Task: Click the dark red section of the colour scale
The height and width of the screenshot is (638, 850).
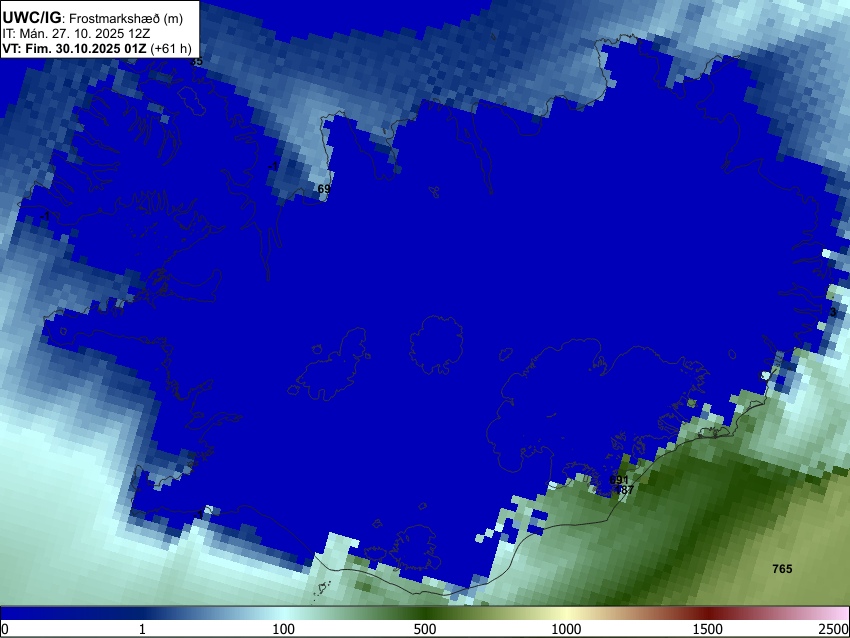Action: 708,614
